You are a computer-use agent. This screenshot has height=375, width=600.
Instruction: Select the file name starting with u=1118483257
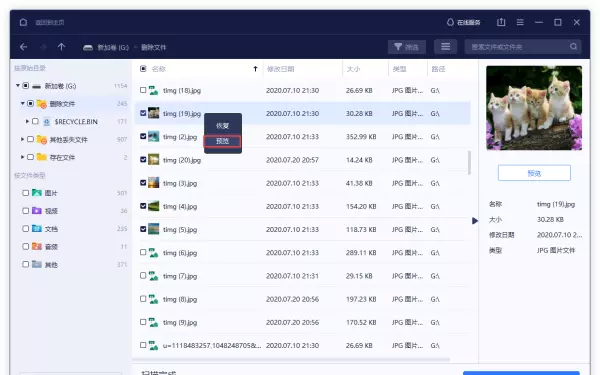coord(212,345)
